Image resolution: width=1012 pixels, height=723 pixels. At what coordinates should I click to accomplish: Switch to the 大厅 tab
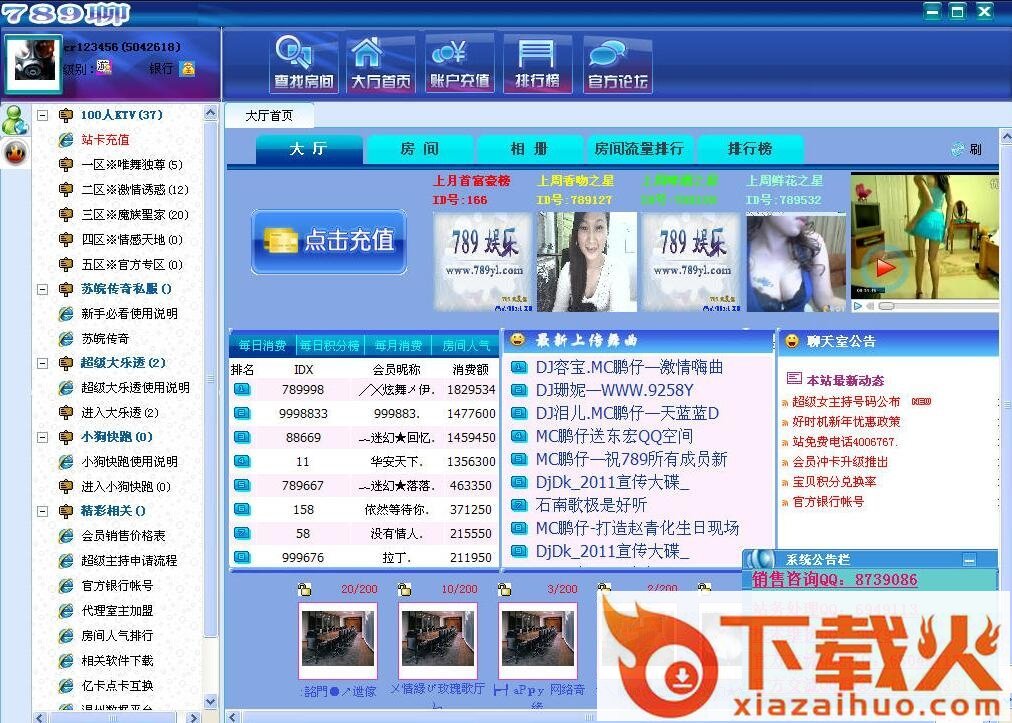tap(309, 148)
